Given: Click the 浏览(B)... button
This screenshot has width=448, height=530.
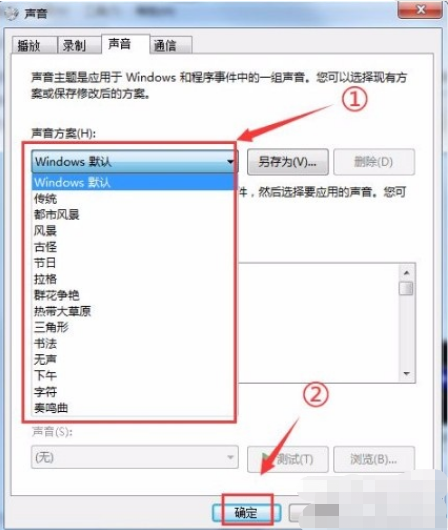Looking at the screenshot, I should 374,459.
